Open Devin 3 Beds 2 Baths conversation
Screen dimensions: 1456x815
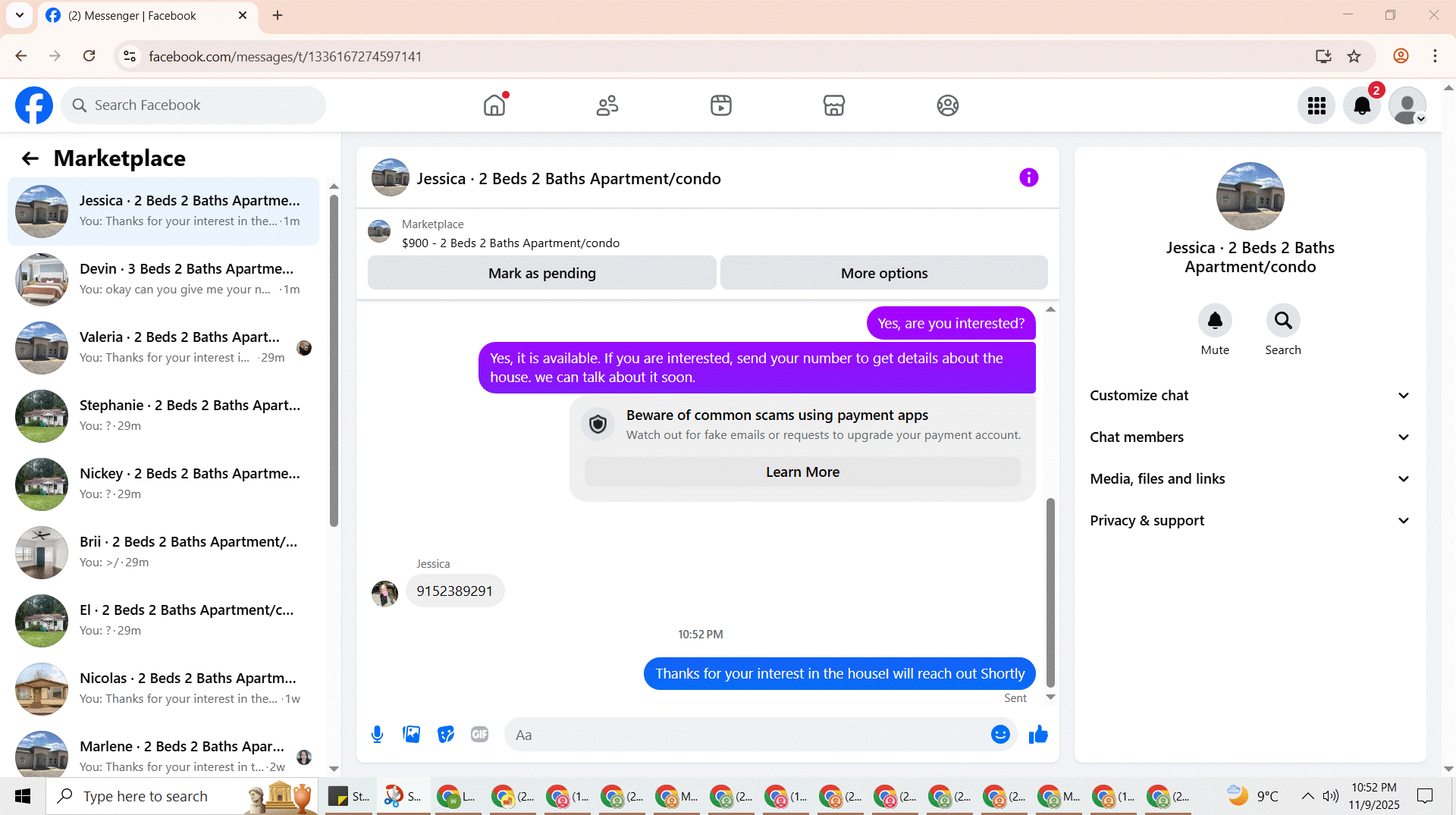click(x=163, y=280)
